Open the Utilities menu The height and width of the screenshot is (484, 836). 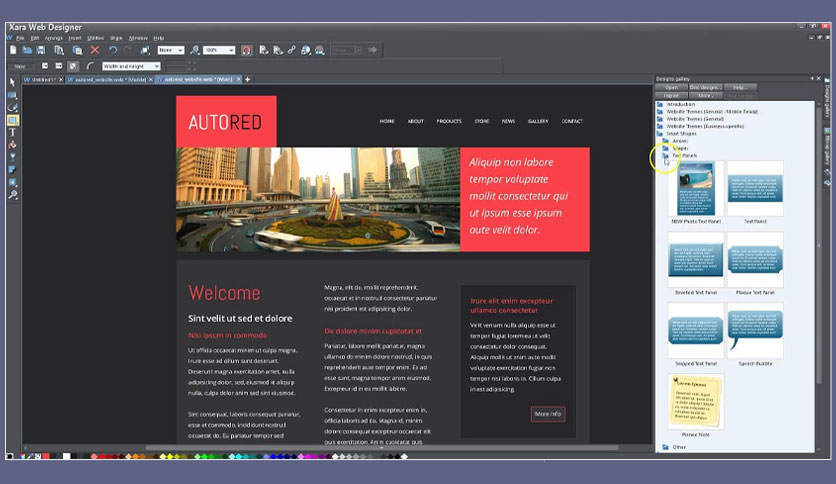95,38
